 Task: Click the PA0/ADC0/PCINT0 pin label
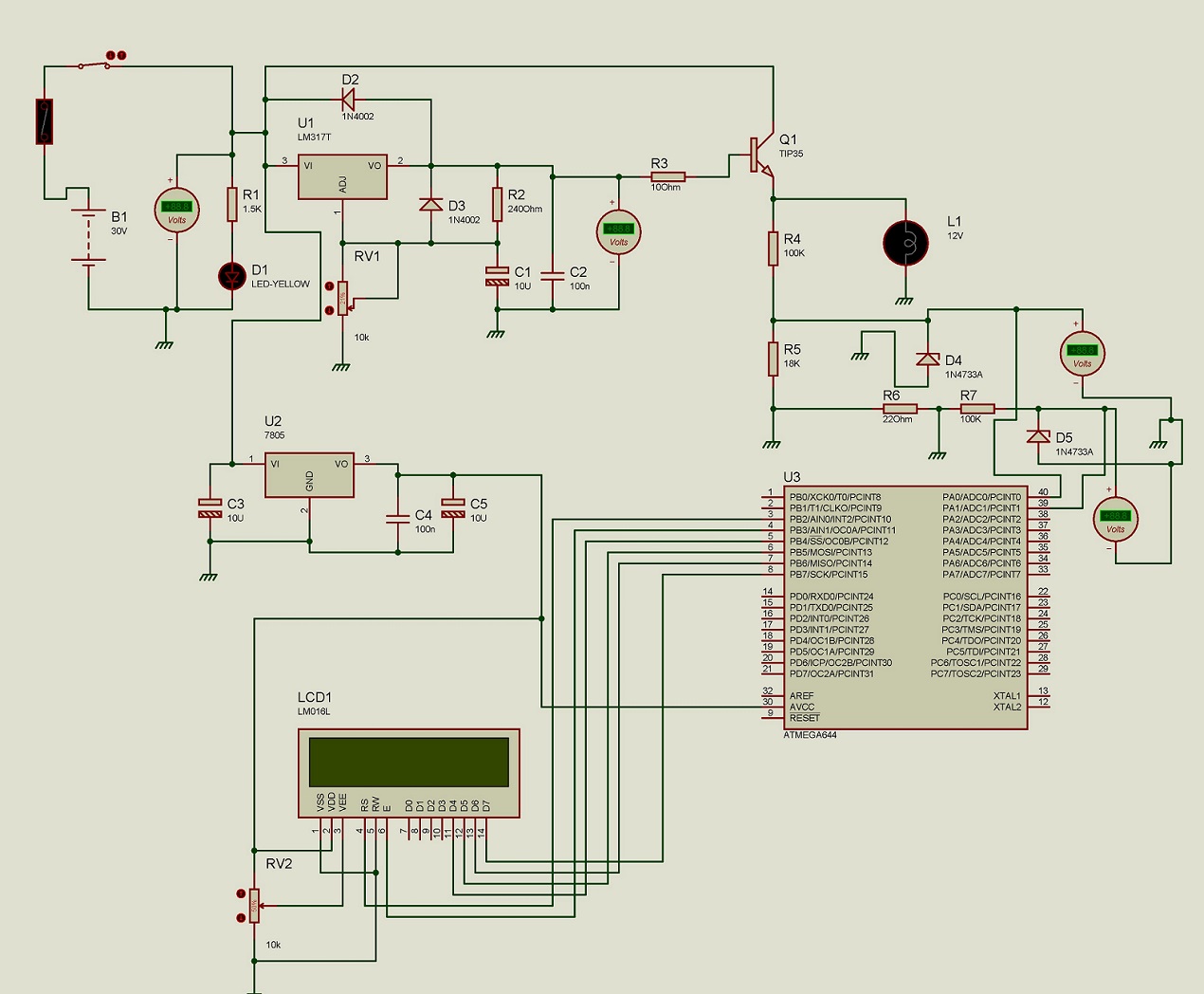click(x=981, y=497)
